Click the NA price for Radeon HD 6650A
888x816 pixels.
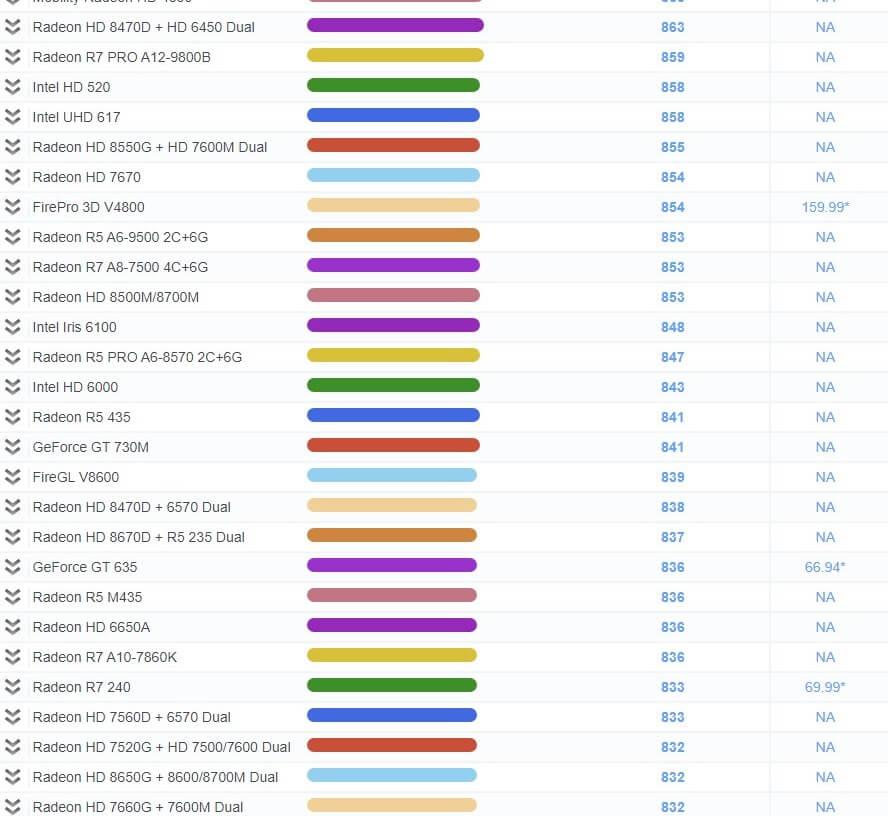[825, 627]
